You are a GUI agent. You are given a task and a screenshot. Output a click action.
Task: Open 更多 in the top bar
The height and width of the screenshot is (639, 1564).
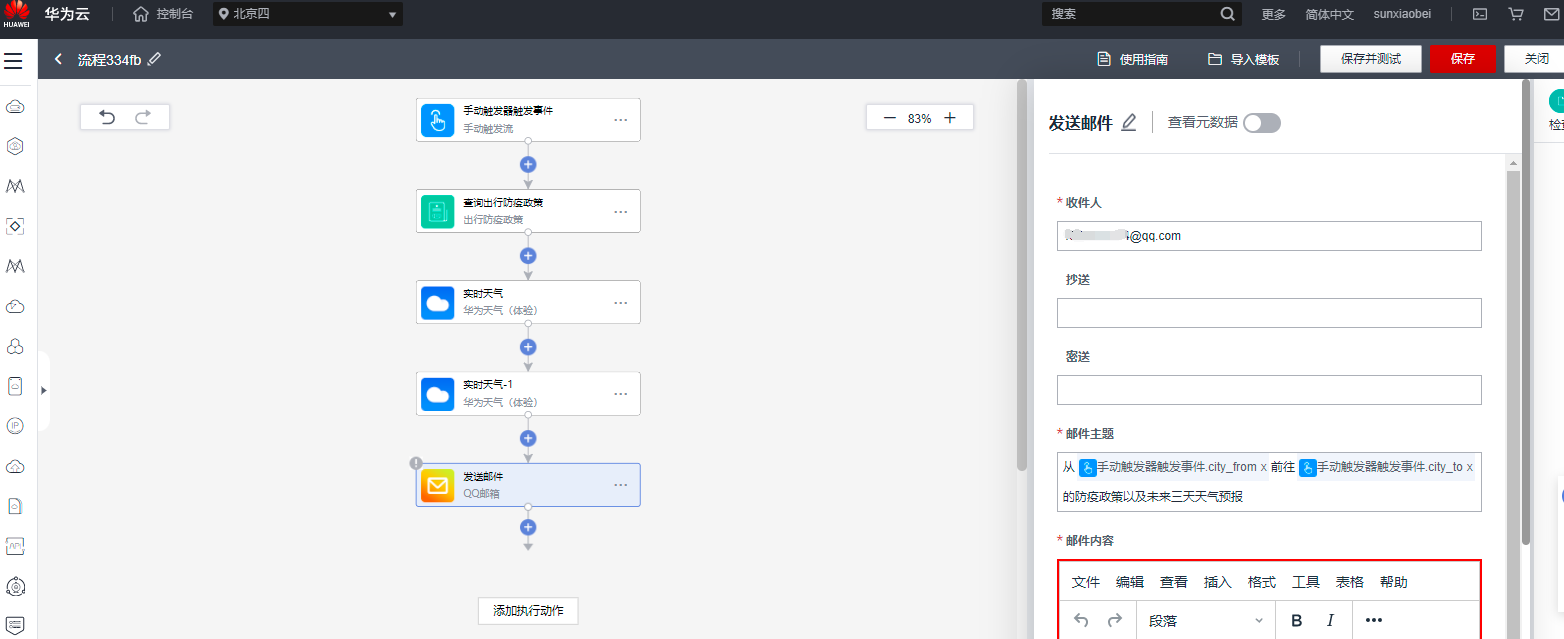click(1274, 14)
